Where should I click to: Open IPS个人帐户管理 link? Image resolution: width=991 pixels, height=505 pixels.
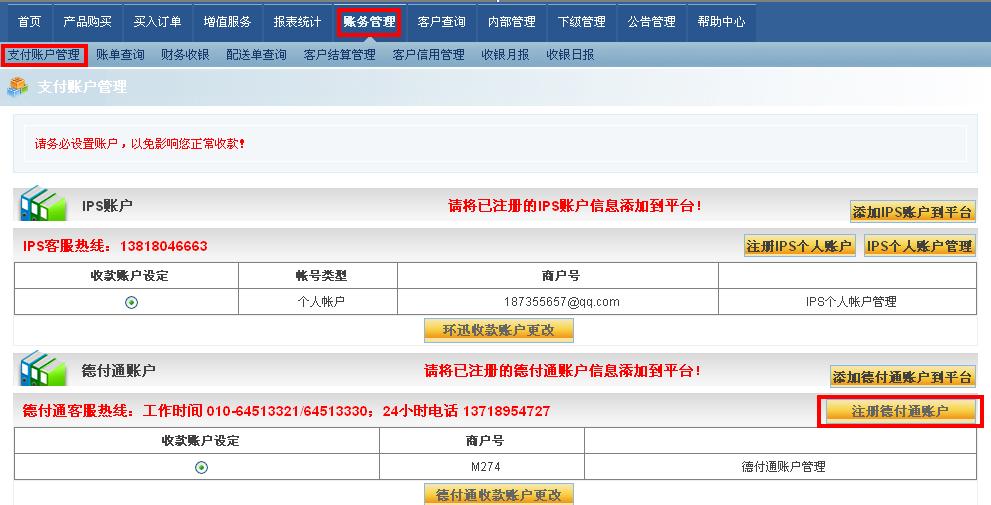point(851,302)
